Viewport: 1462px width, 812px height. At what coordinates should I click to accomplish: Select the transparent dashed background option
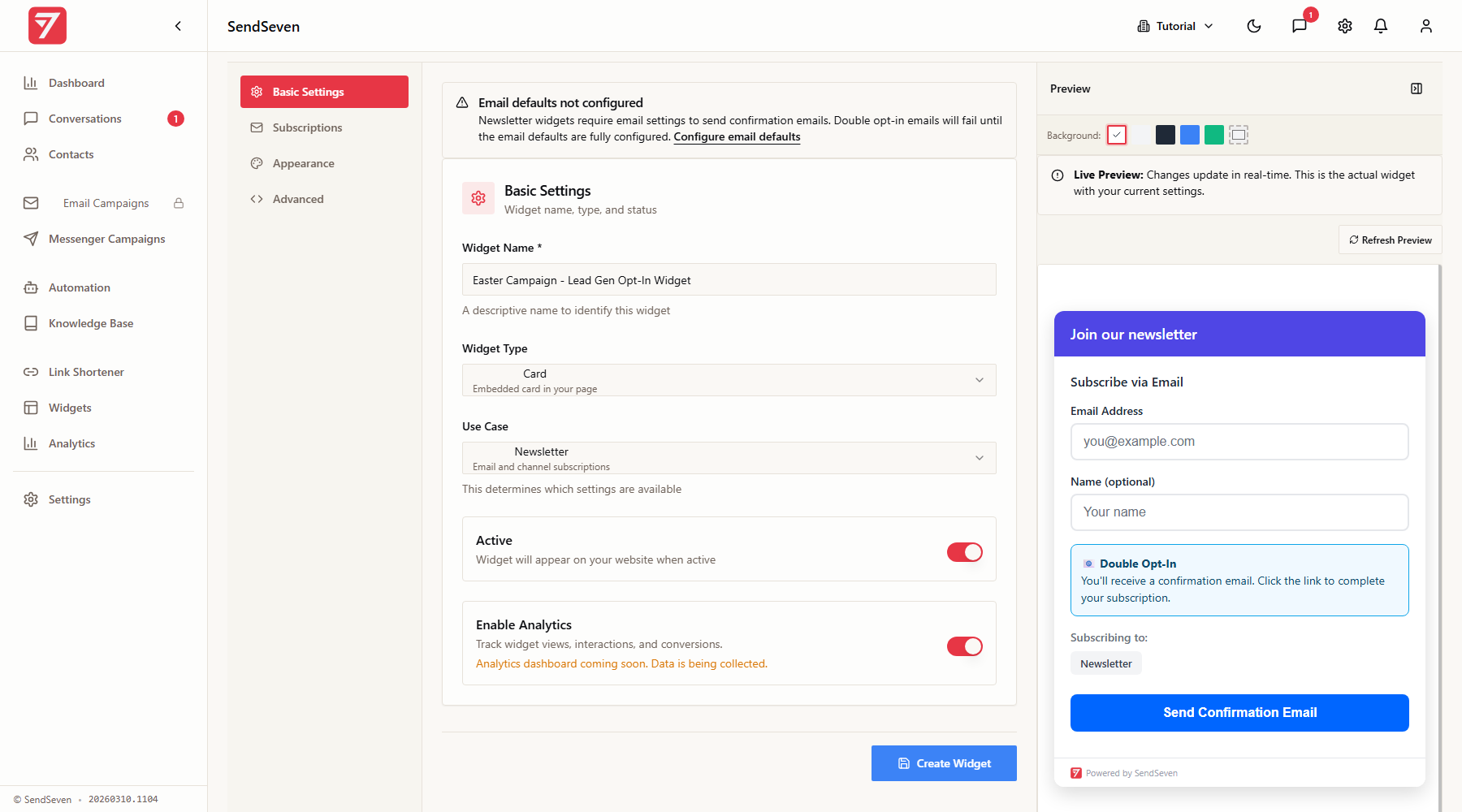coord(1239,135)
